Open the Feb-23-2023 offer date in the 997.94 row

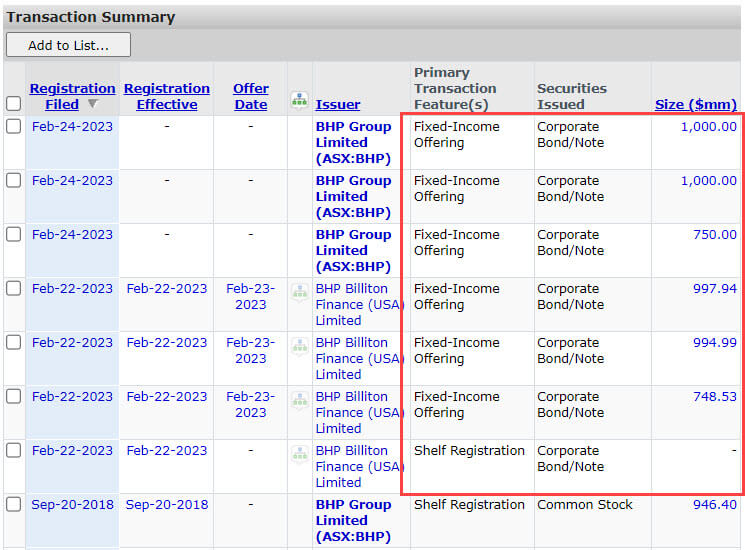251,296
